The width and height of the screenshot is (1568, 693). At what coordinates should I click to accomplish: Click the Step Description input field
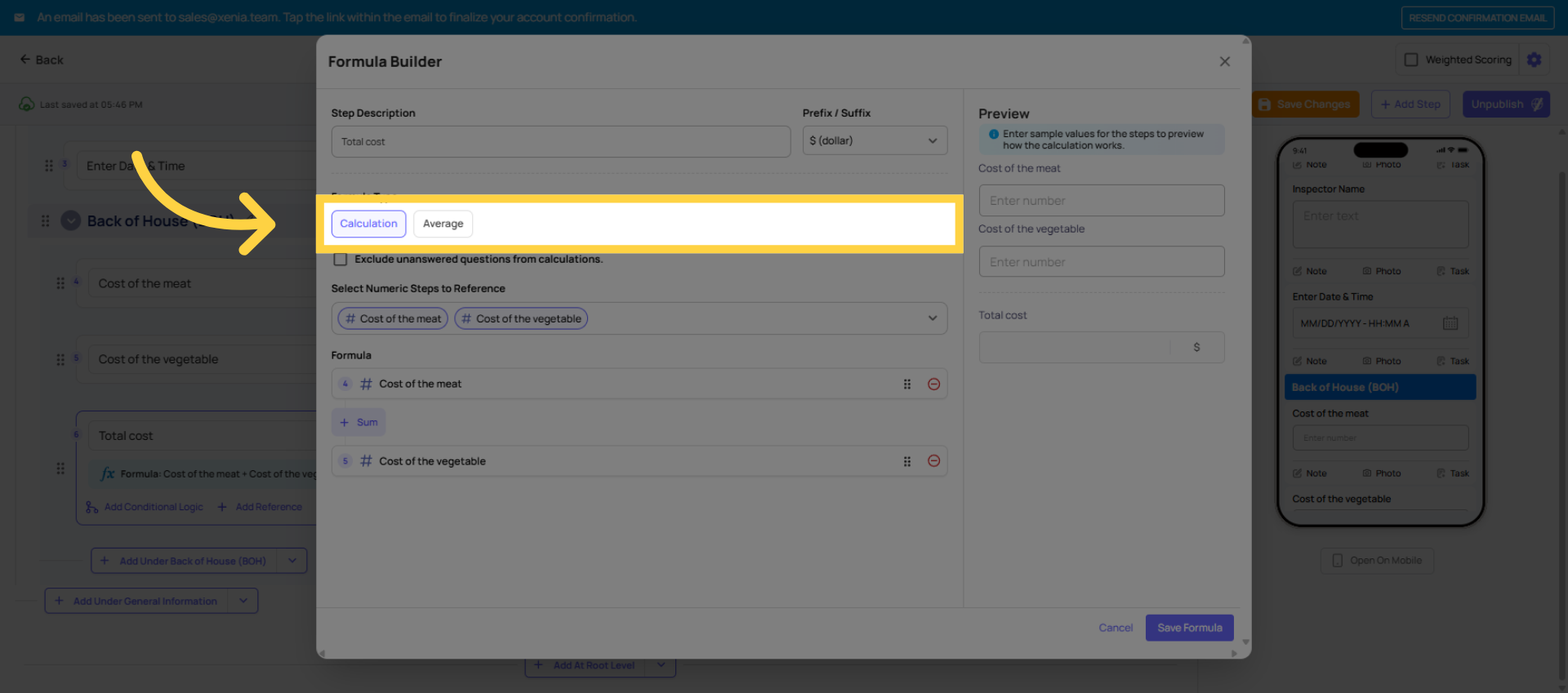click(x=560, y=141)
